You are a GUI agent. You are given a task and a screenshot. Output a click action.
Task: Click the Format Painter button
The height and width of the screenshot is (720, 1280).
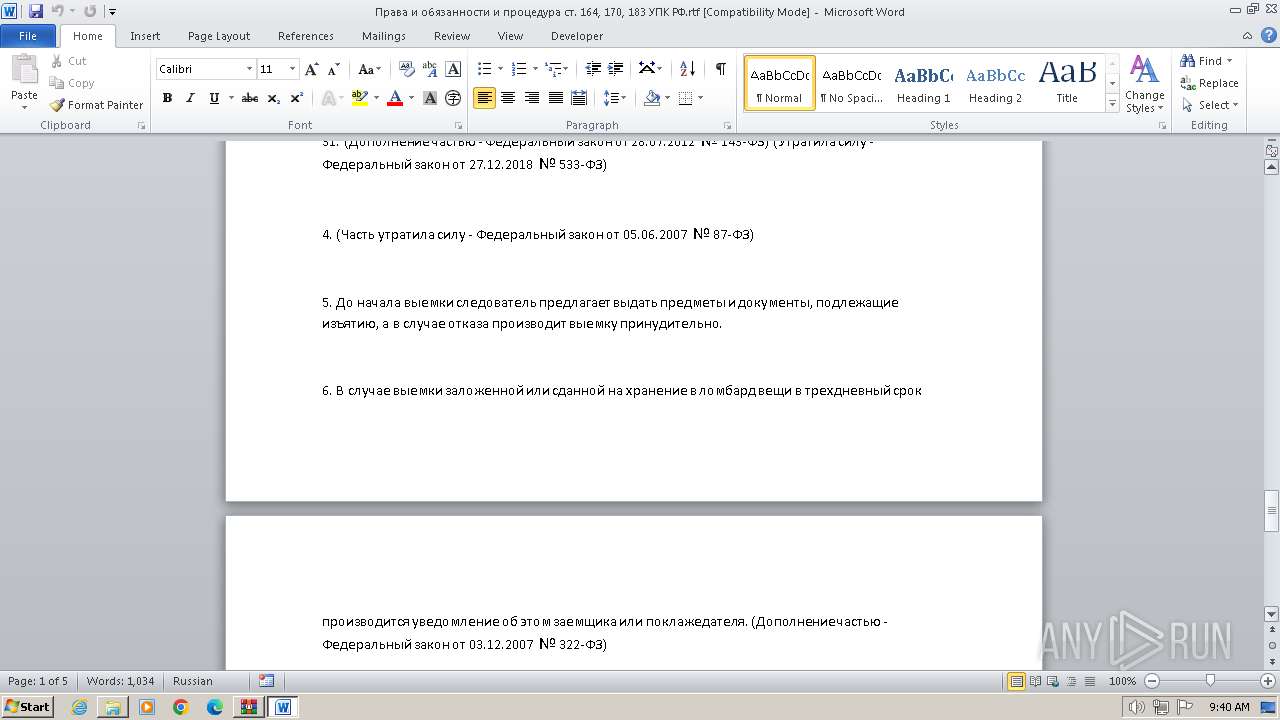(x=97, y=105)
